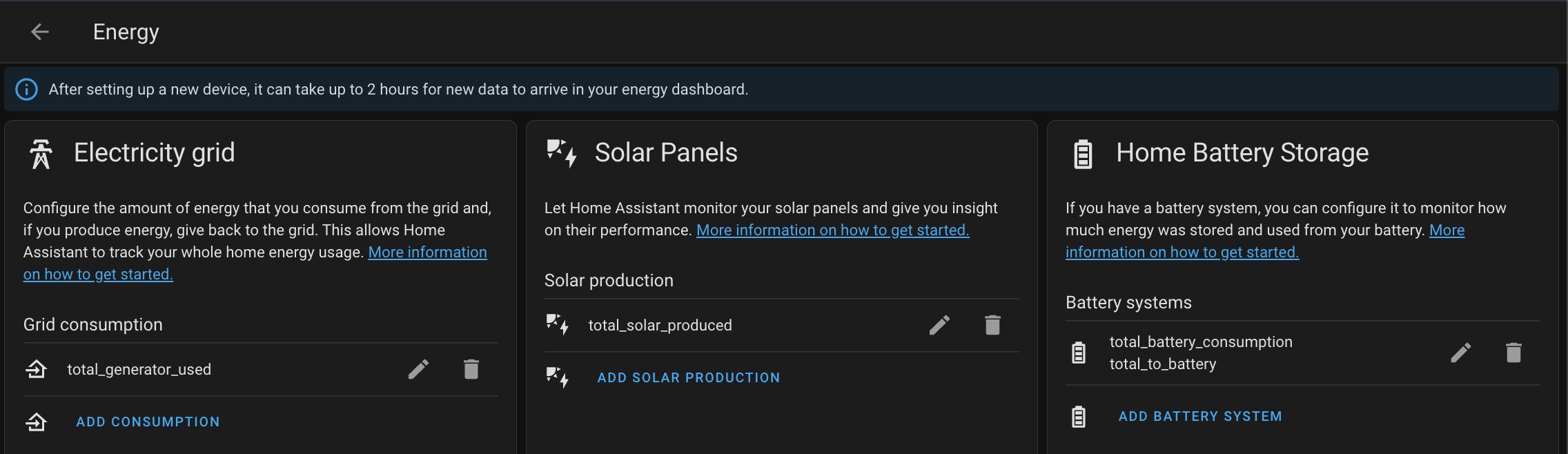Click the grid icon beside ADD CONSUMPTION
1568x454 pixels.
point(37,422)
